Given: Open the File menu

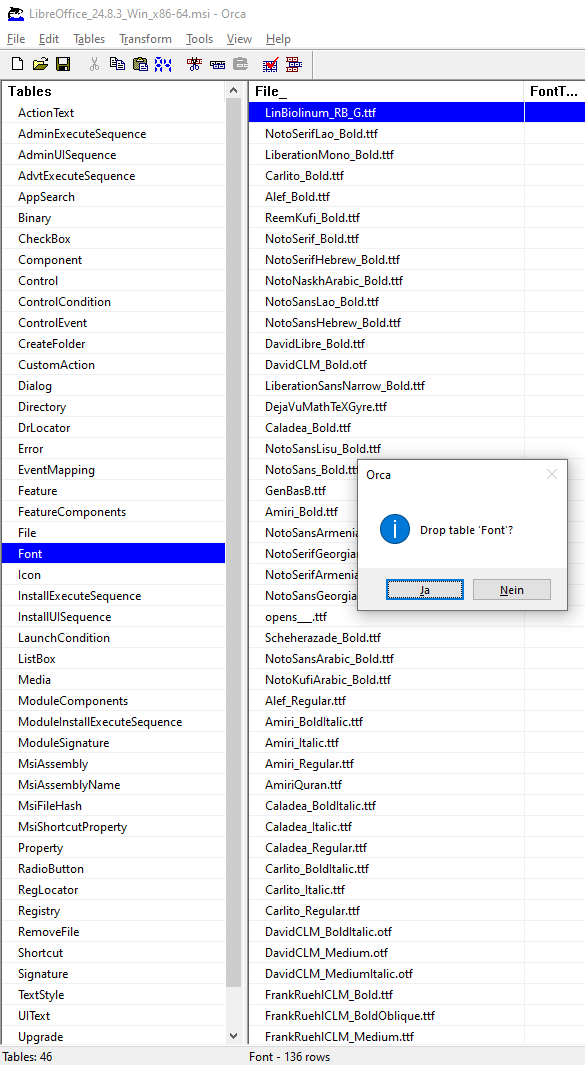Looking at the screenshot, I should (x=16, y=39).
